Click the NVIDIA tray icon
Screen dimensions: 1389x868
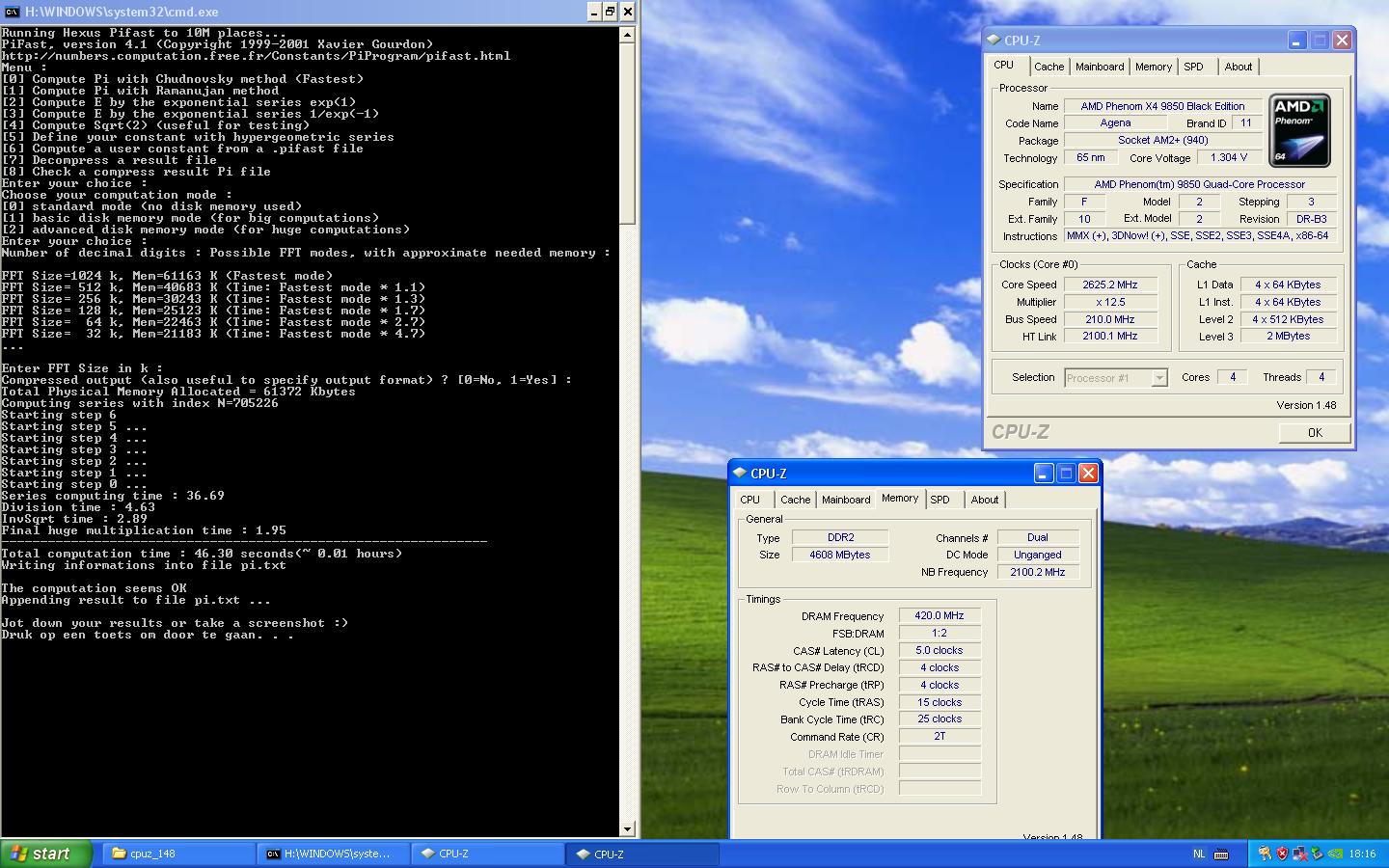tap(1335, 854)
